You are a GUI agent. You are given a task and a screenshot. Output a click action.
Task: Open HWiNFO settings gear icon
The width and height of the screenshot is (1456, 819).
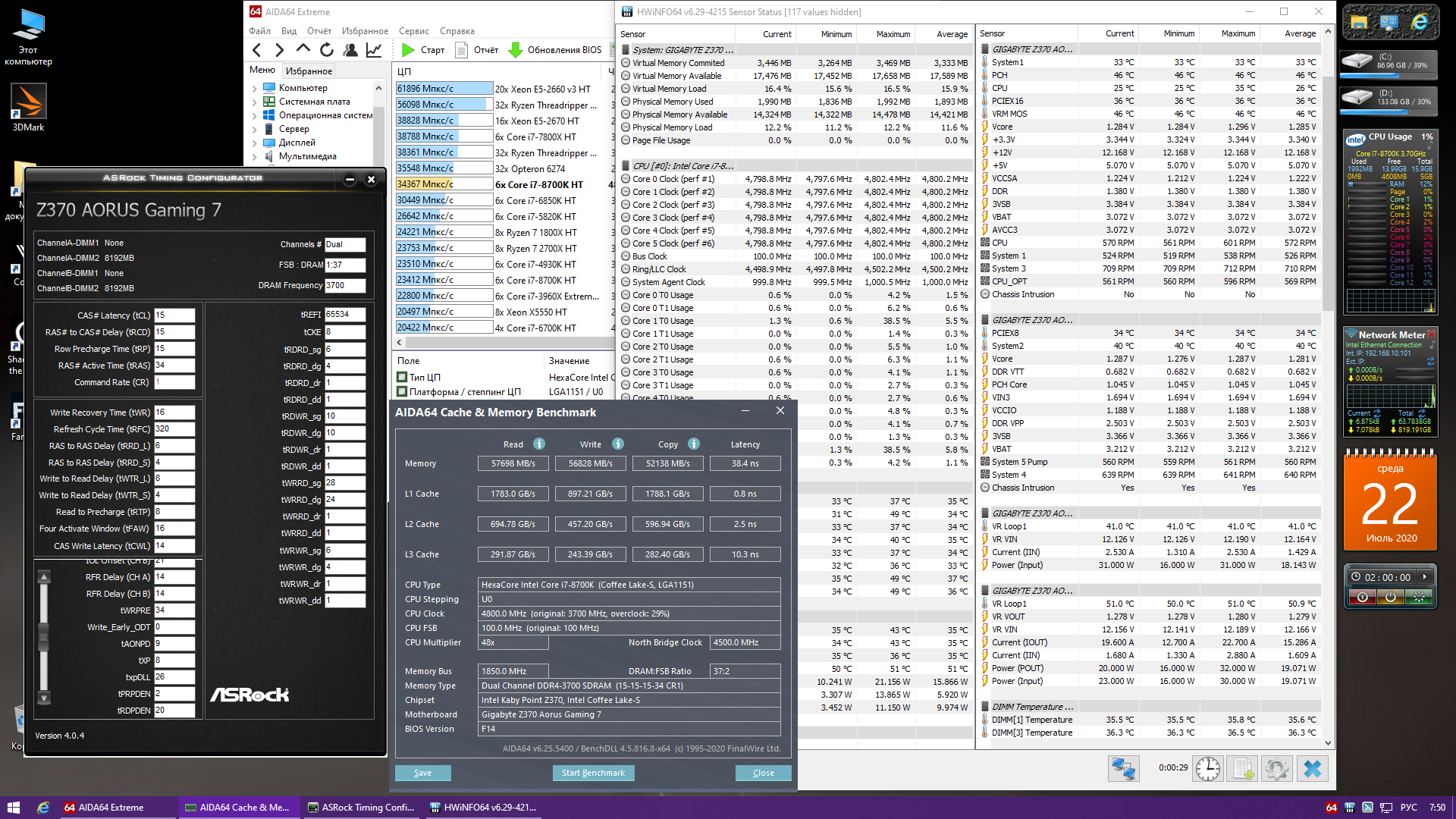(x=1277, y=769)
